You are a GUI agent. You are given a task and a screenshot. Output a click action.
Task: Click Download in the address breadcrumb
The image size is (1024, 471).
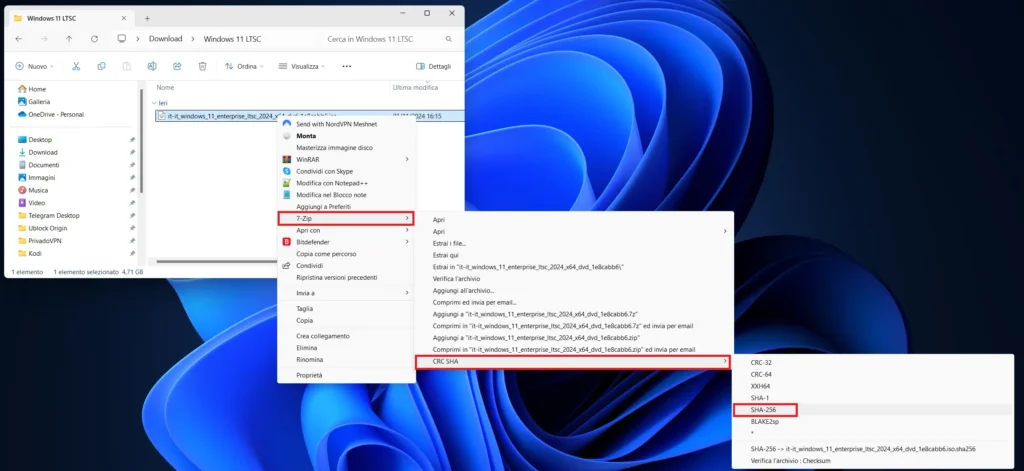[165, 39]
